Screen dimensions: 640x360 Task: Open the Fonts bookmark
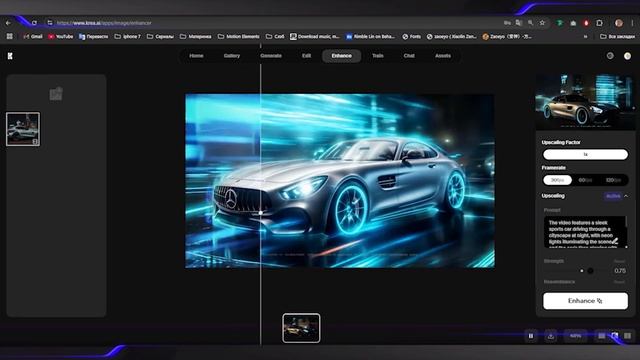point(411,36)
